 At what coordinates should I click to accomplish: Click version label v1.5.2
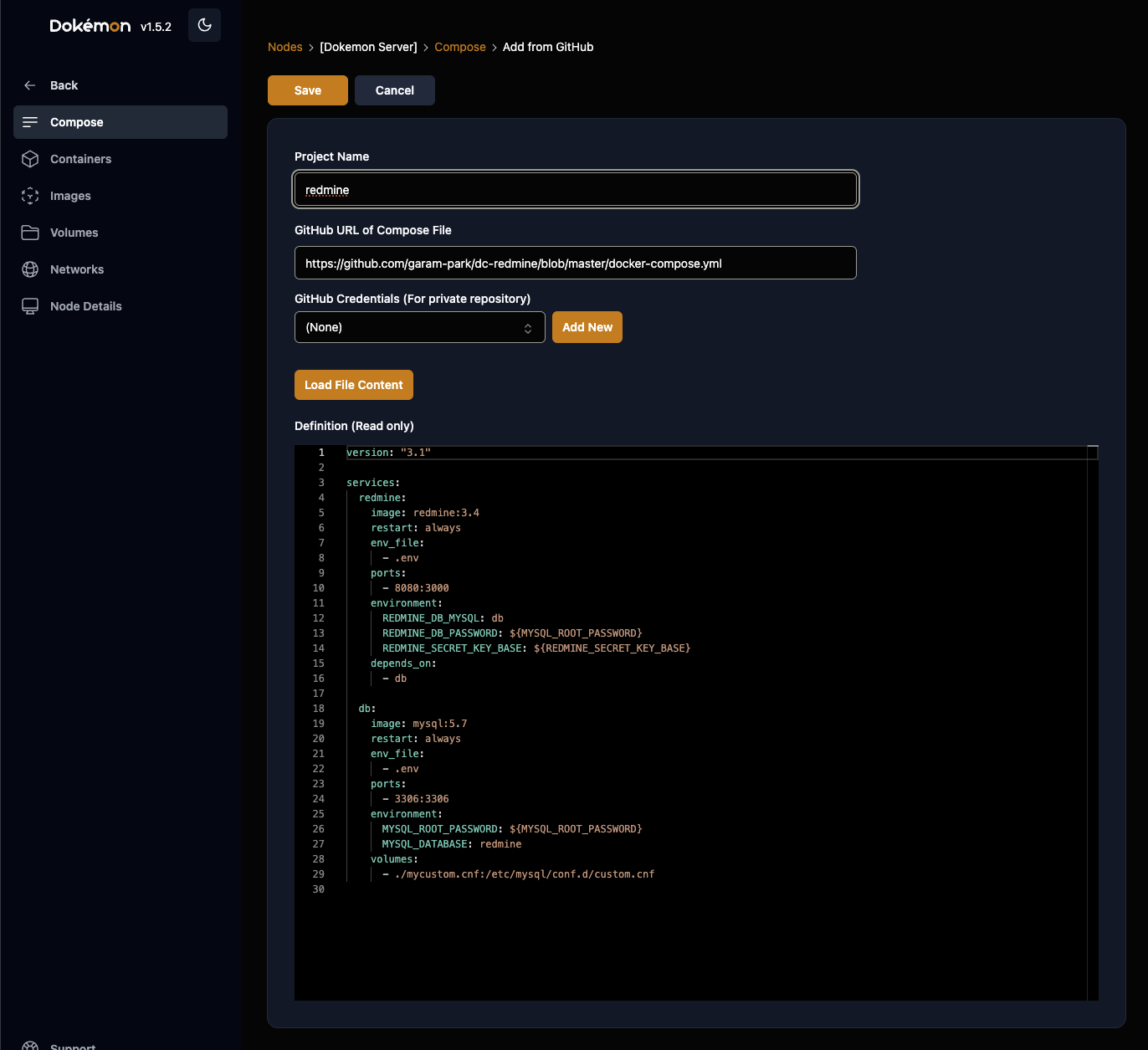[x=156, y=27]
